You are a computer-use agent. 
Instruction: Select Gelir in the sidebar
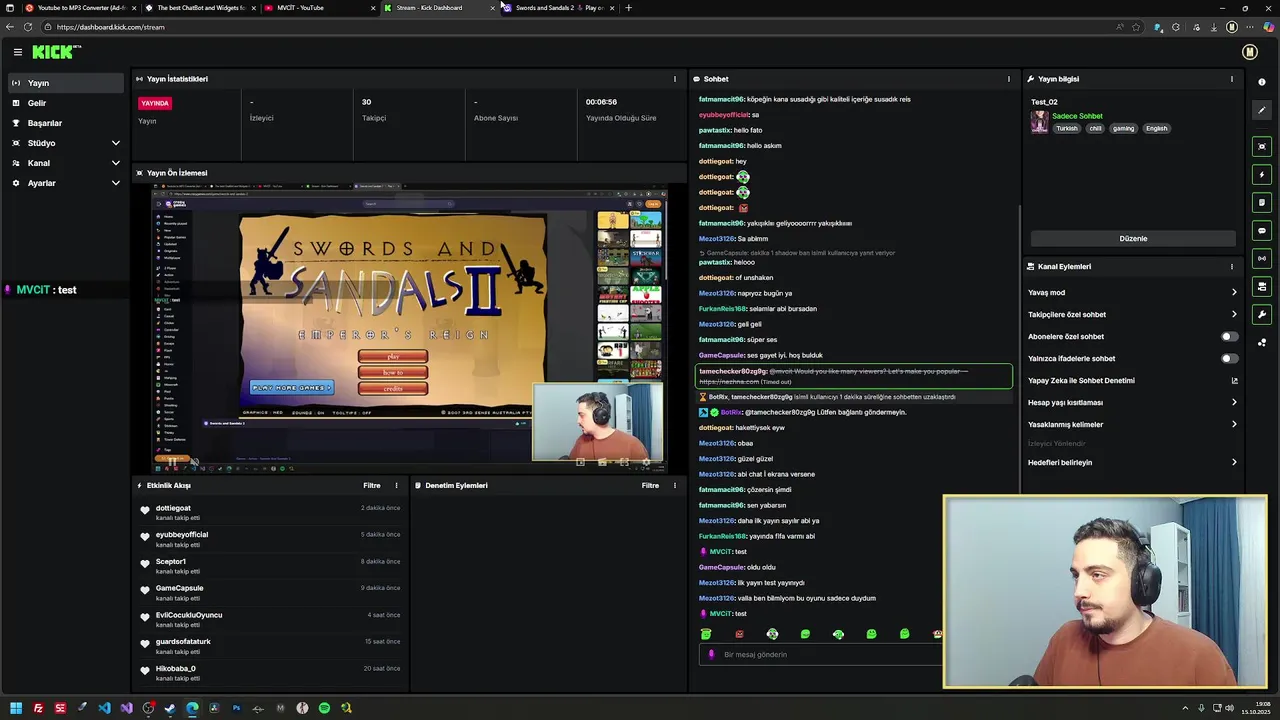pyautogui.click(x=66, y=103)
